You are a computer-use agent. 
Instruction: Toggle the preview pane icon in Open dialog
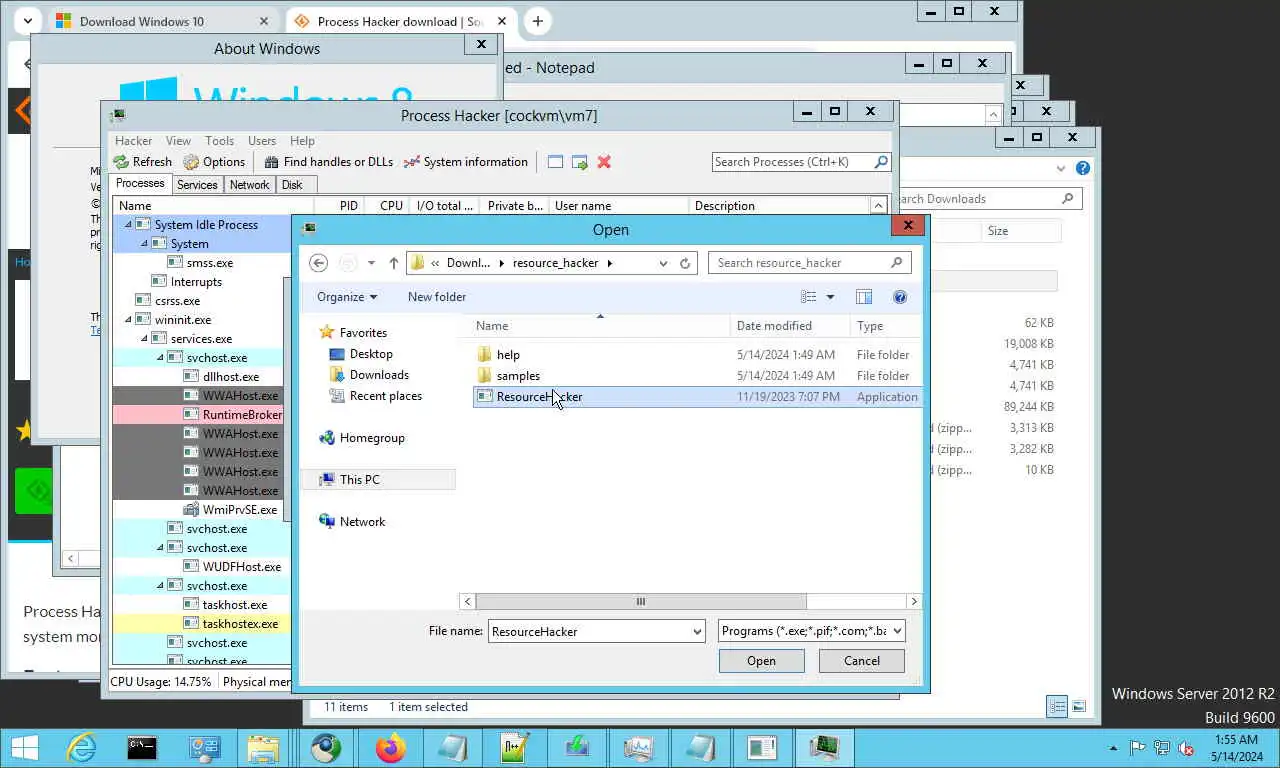[864, 297]
